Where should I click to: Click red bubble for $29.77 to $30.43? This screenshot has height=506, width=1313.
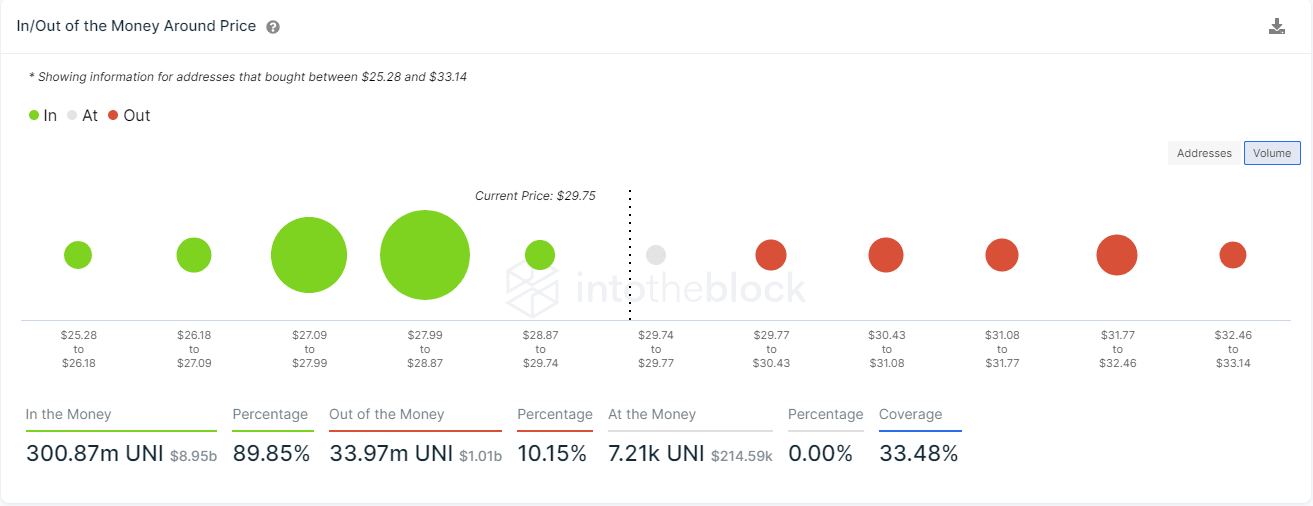tap(770, 255)
